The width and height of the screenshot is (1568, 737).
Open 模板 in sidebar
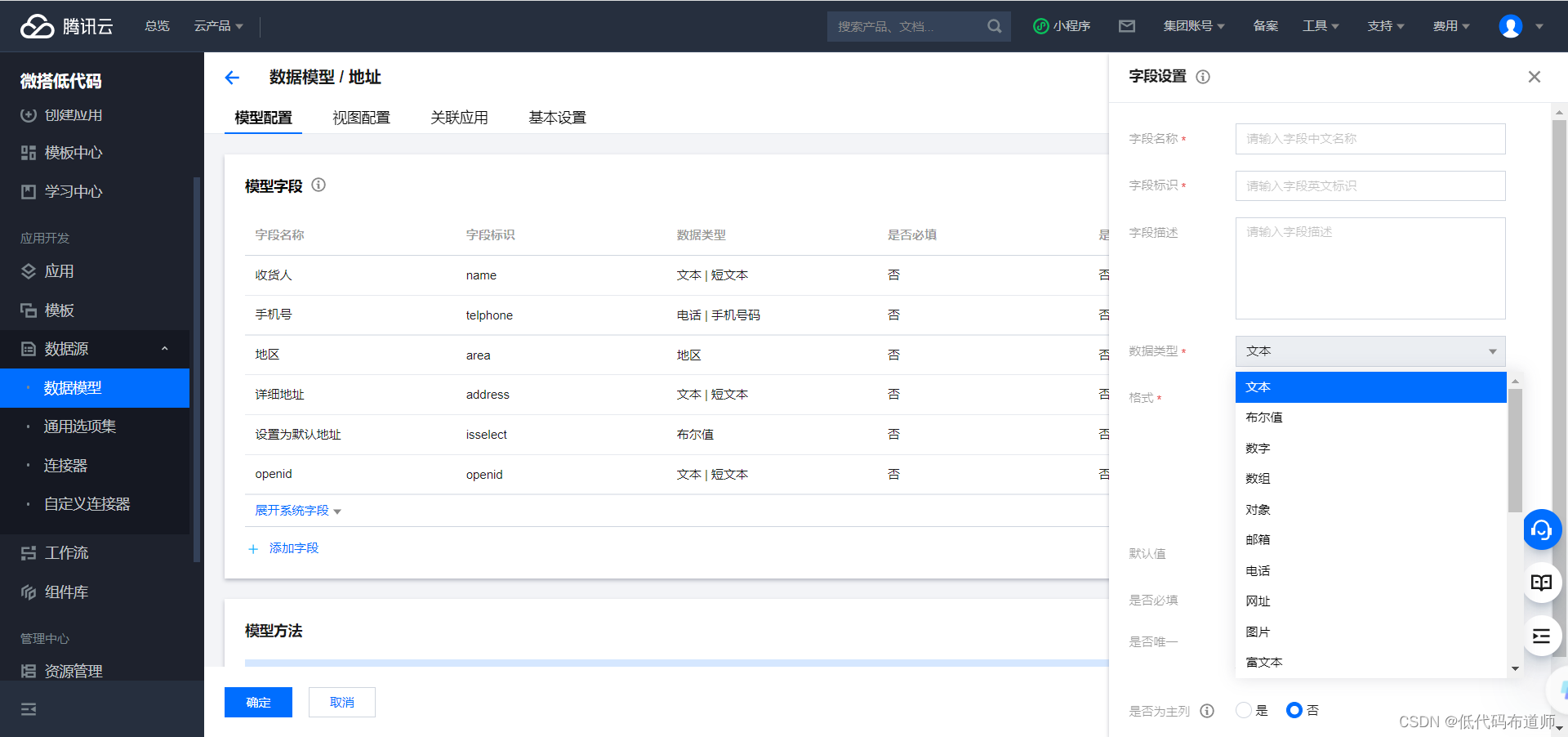pyautogui.click(x=59, y=310)
